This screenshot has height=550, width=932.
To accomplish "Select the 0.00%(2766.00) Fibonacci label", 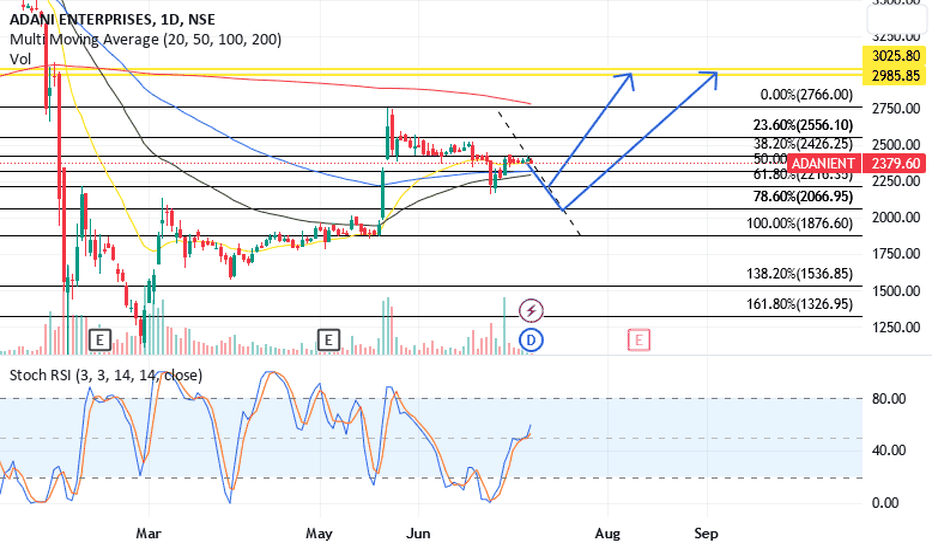I will pos(807,95).
